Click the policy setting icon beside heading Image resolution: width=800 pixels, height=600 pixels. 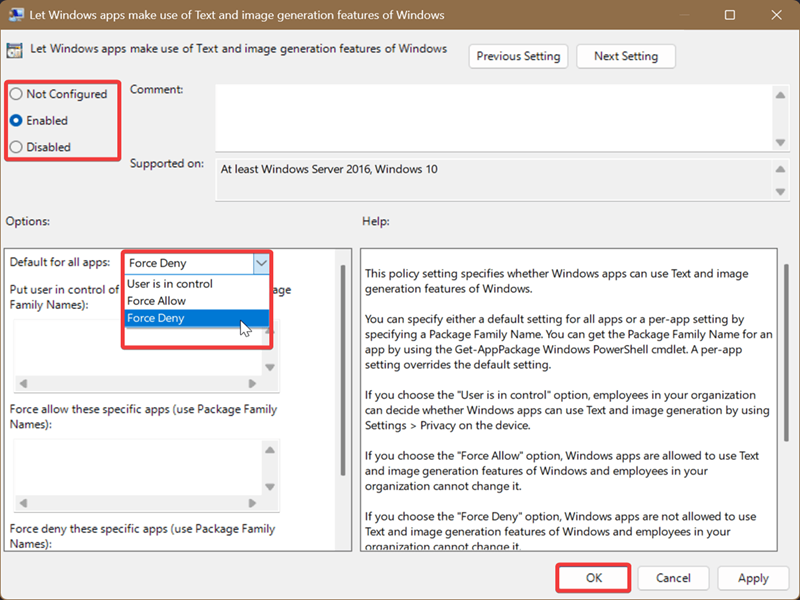point(14,51)
